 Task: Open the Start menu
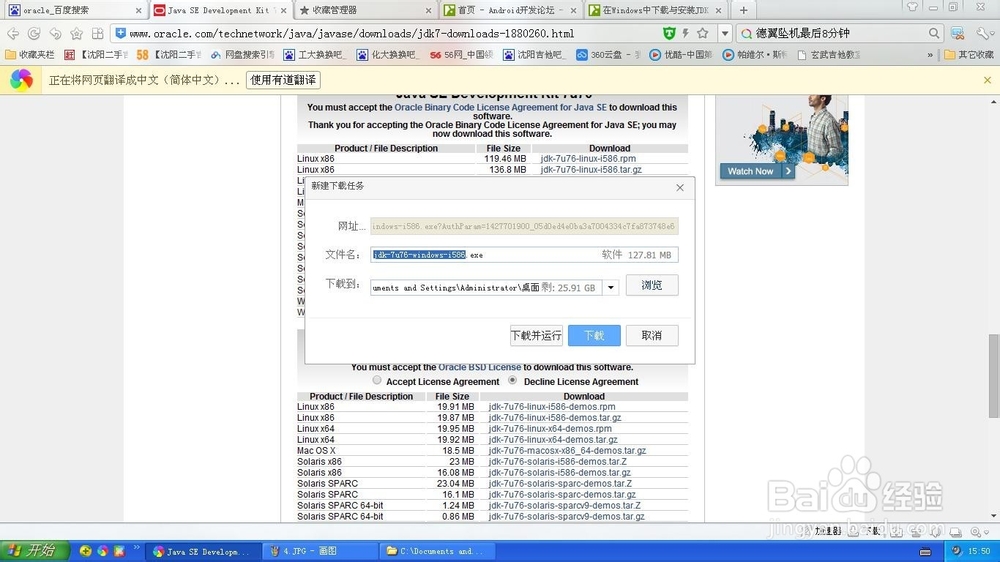tap(34, 551)
